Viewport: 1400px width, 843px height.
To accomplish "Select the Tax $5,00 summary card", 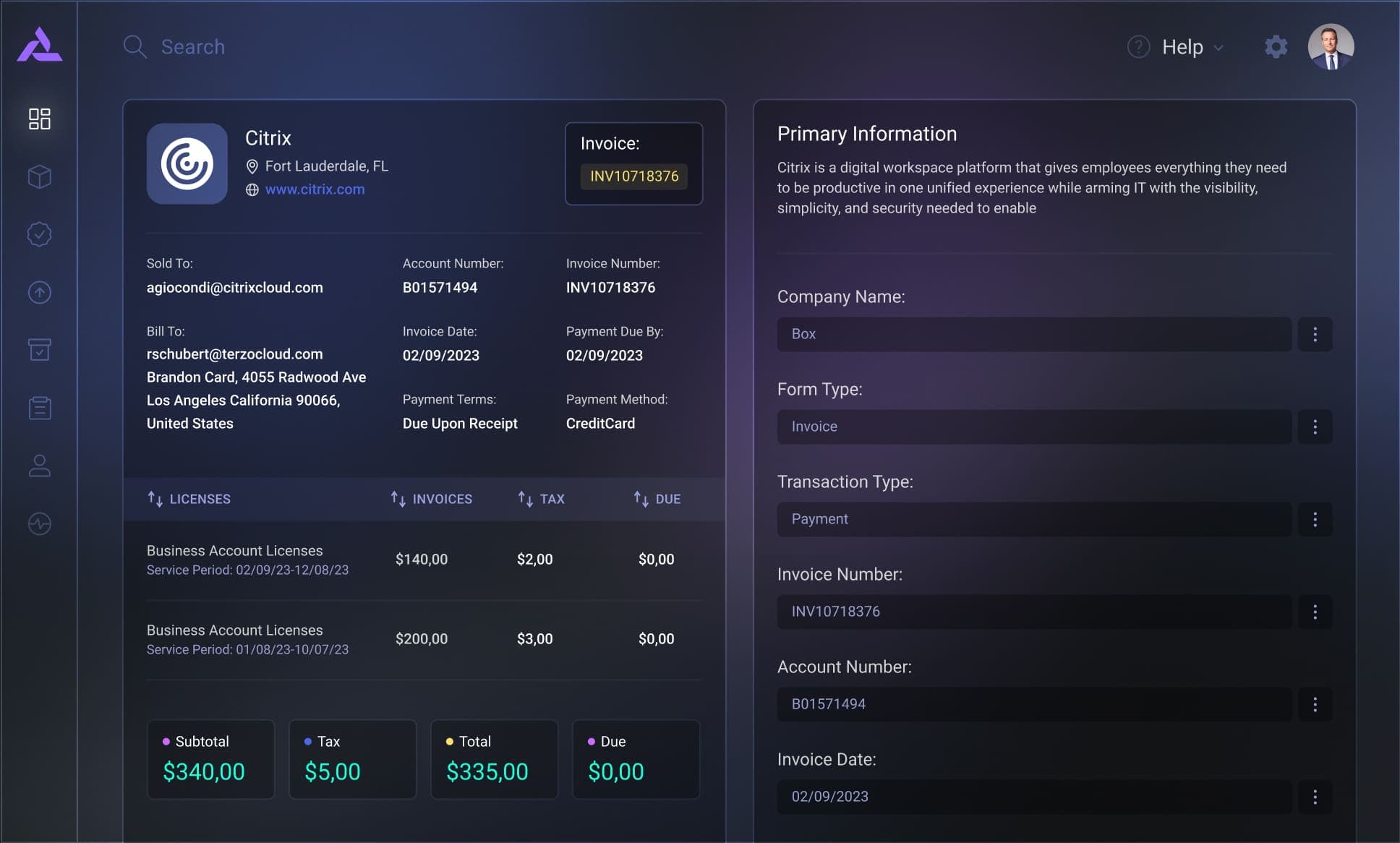I will click(x=352, y=759).
